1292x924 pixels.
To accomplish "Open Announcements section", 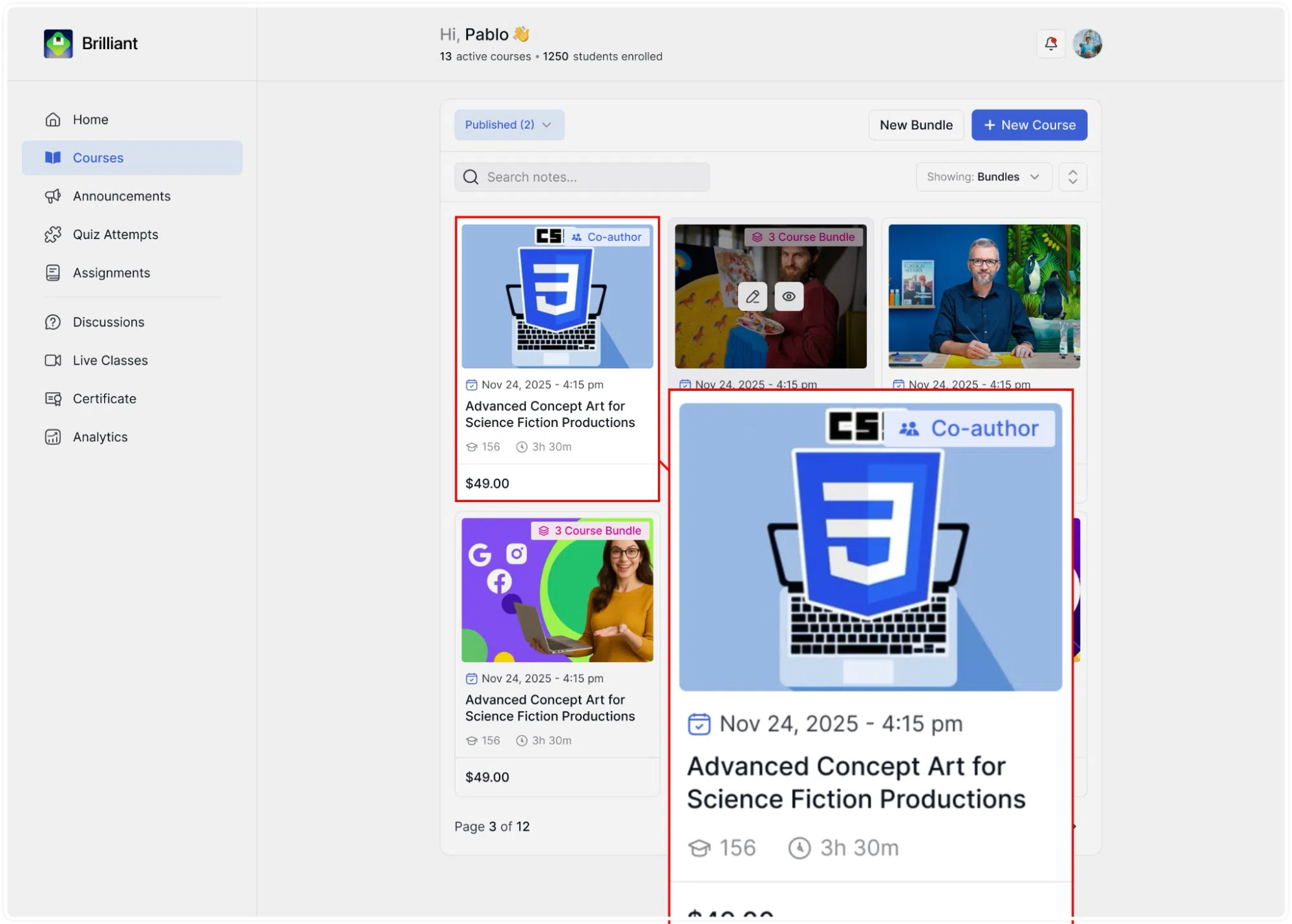I will tap(132, 196).
